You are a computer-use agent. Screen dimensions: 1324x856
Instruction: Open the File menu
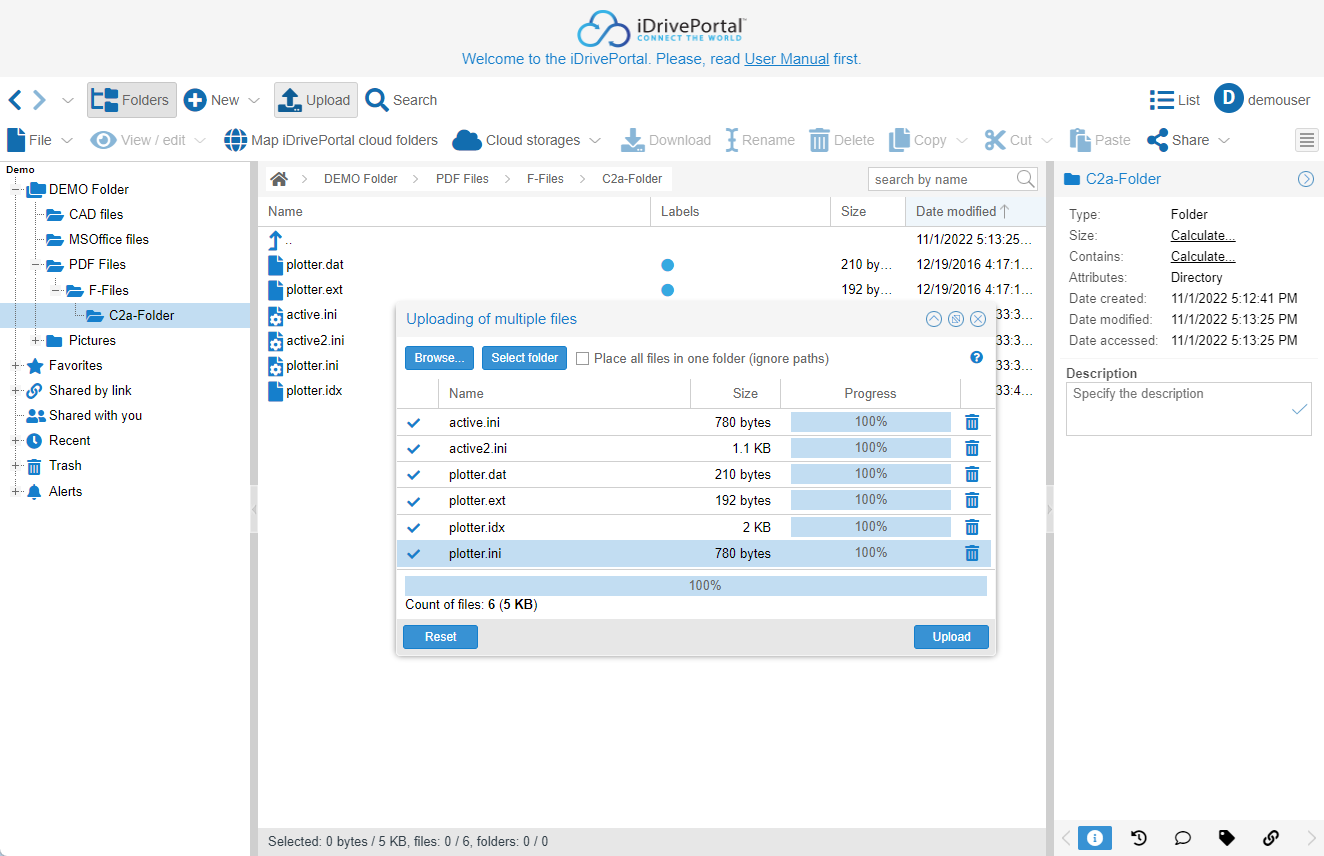click(x=40, y=140)
